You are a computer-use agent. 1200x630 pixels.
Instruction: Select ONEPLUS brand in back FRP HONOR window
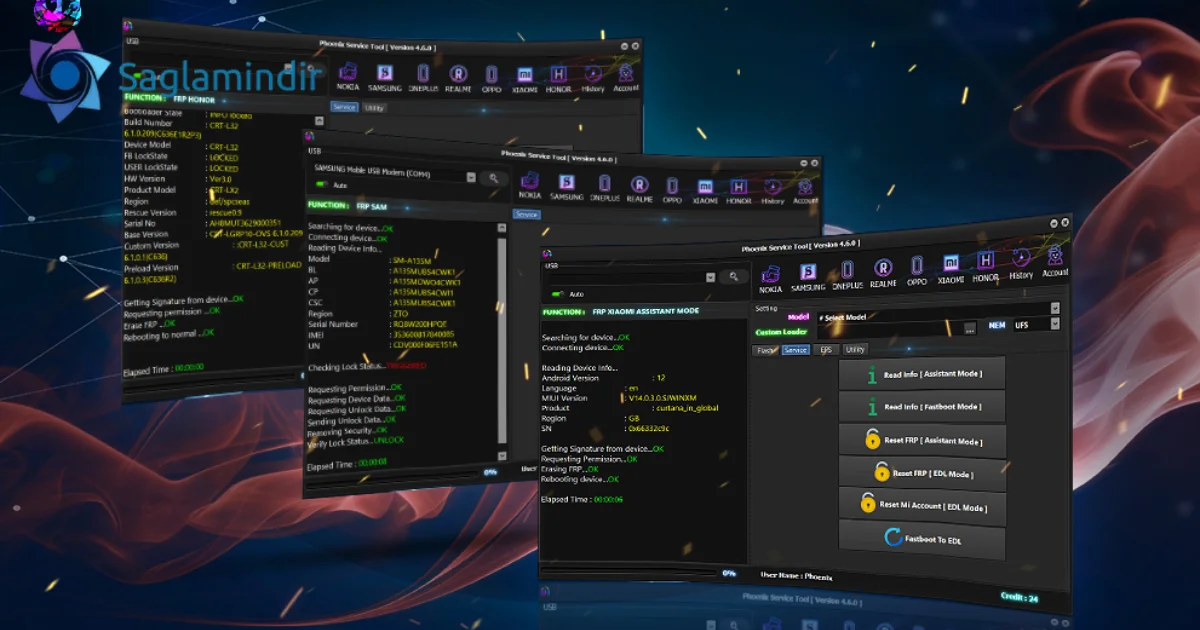[x=423, y=79]
